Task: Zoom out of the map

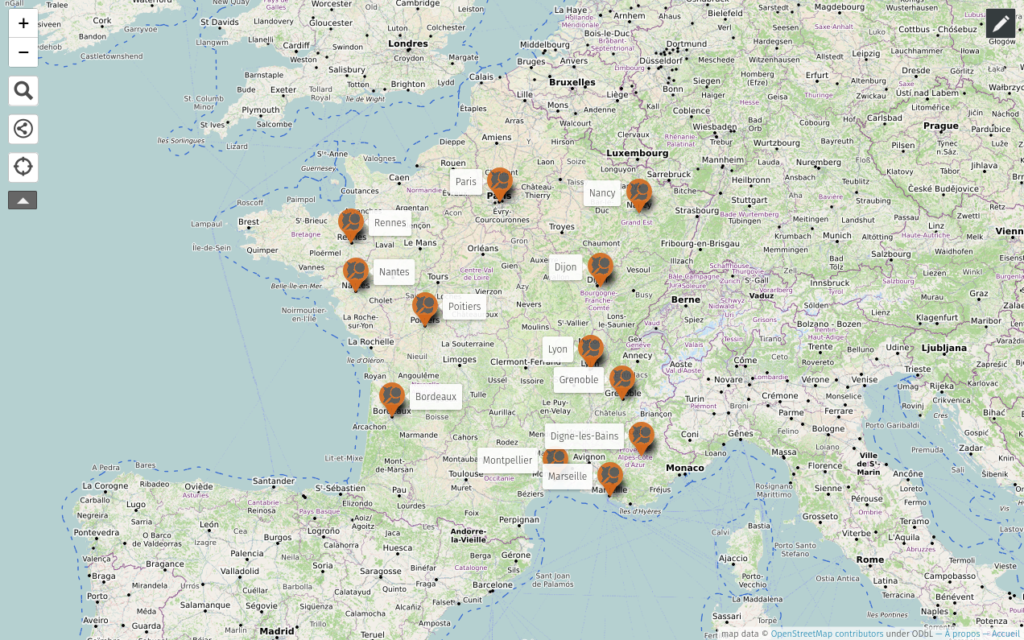Action: tap(23, 52)
